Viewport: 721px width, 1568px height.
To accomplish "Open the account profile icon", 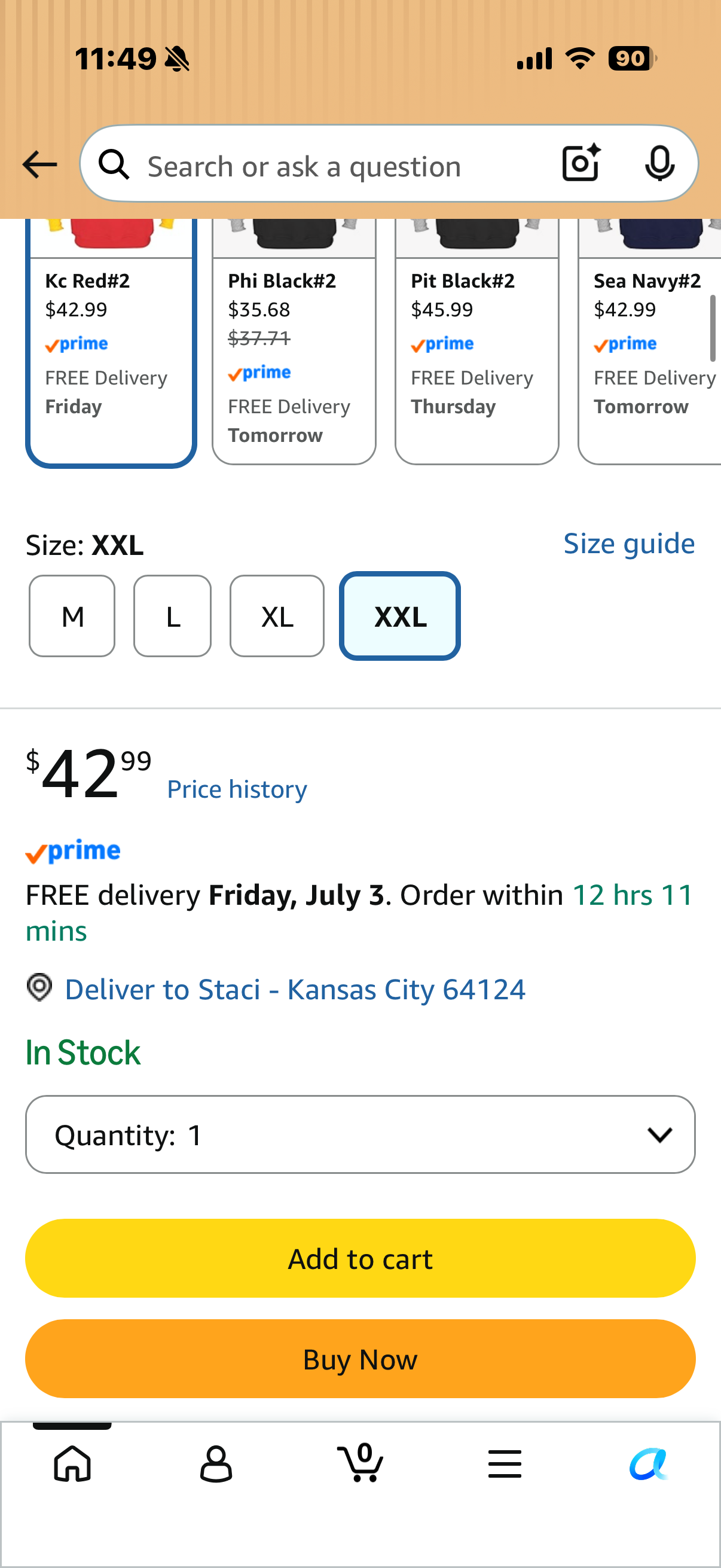I will pos(216,1463).
